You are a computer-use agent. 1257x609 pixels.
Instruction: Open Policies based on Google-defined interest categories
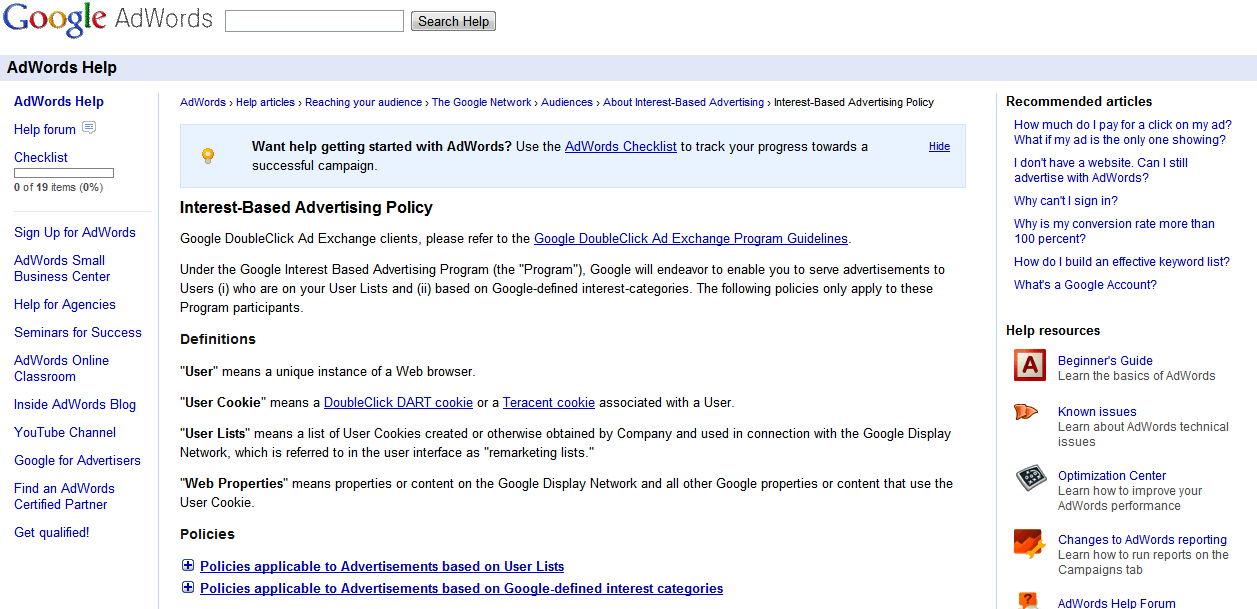(461, 588)
